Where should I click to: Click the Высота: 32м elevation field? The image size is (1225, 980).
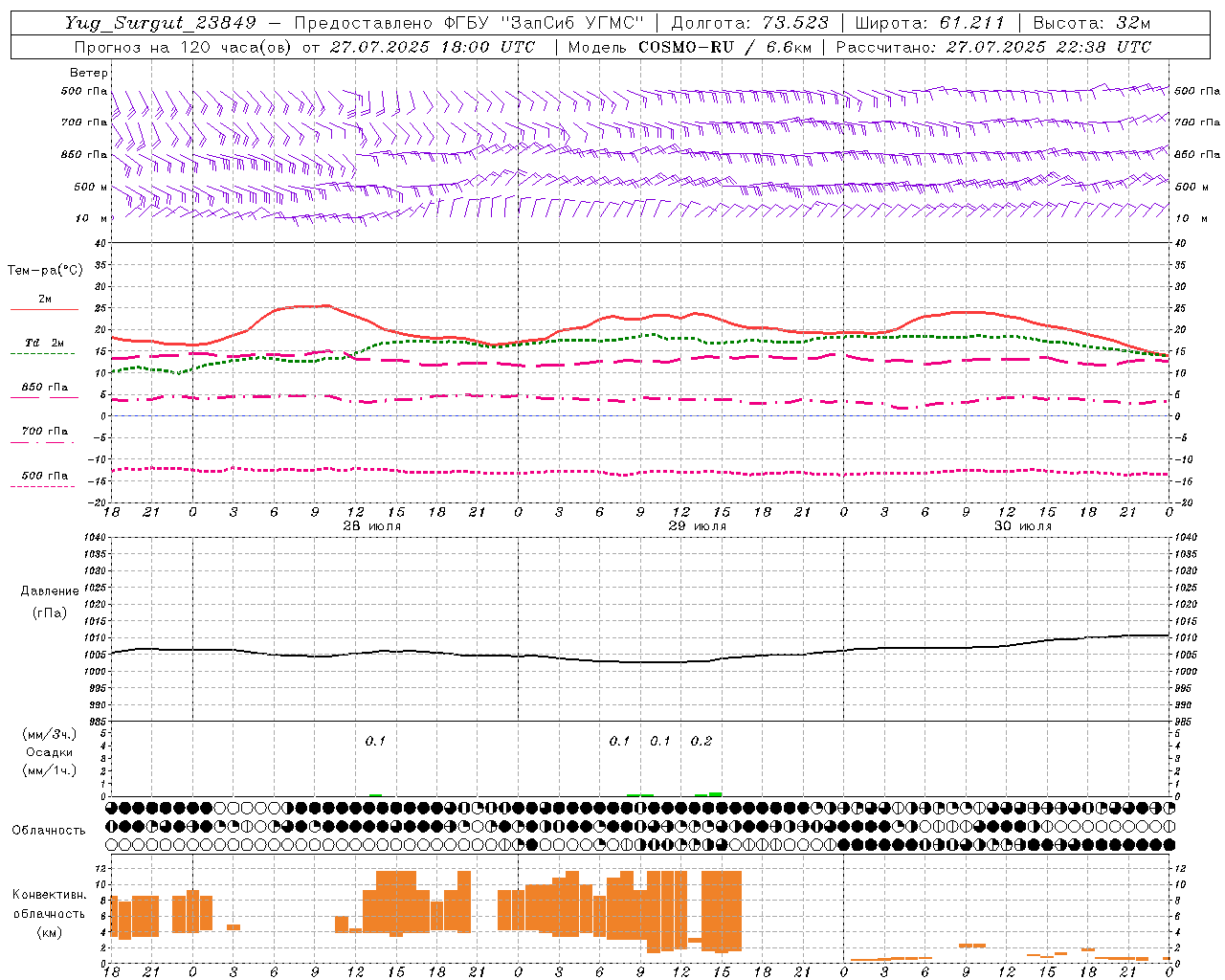pos(1092,23)
